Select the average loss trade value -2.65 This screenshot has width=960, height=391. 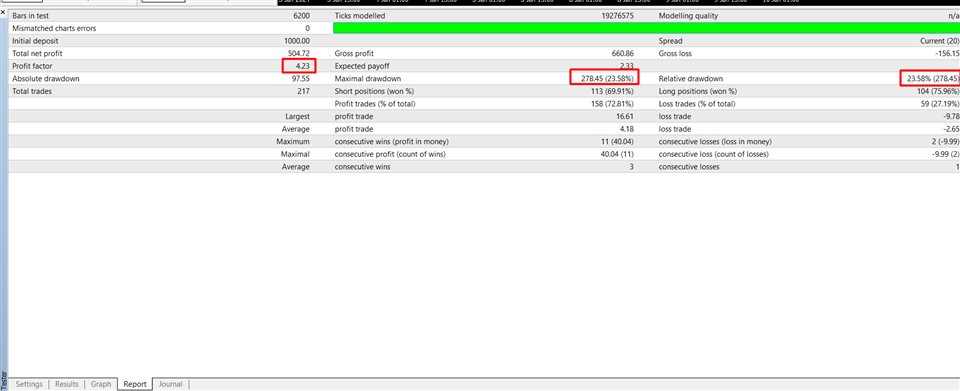click(x=950, y=129)
